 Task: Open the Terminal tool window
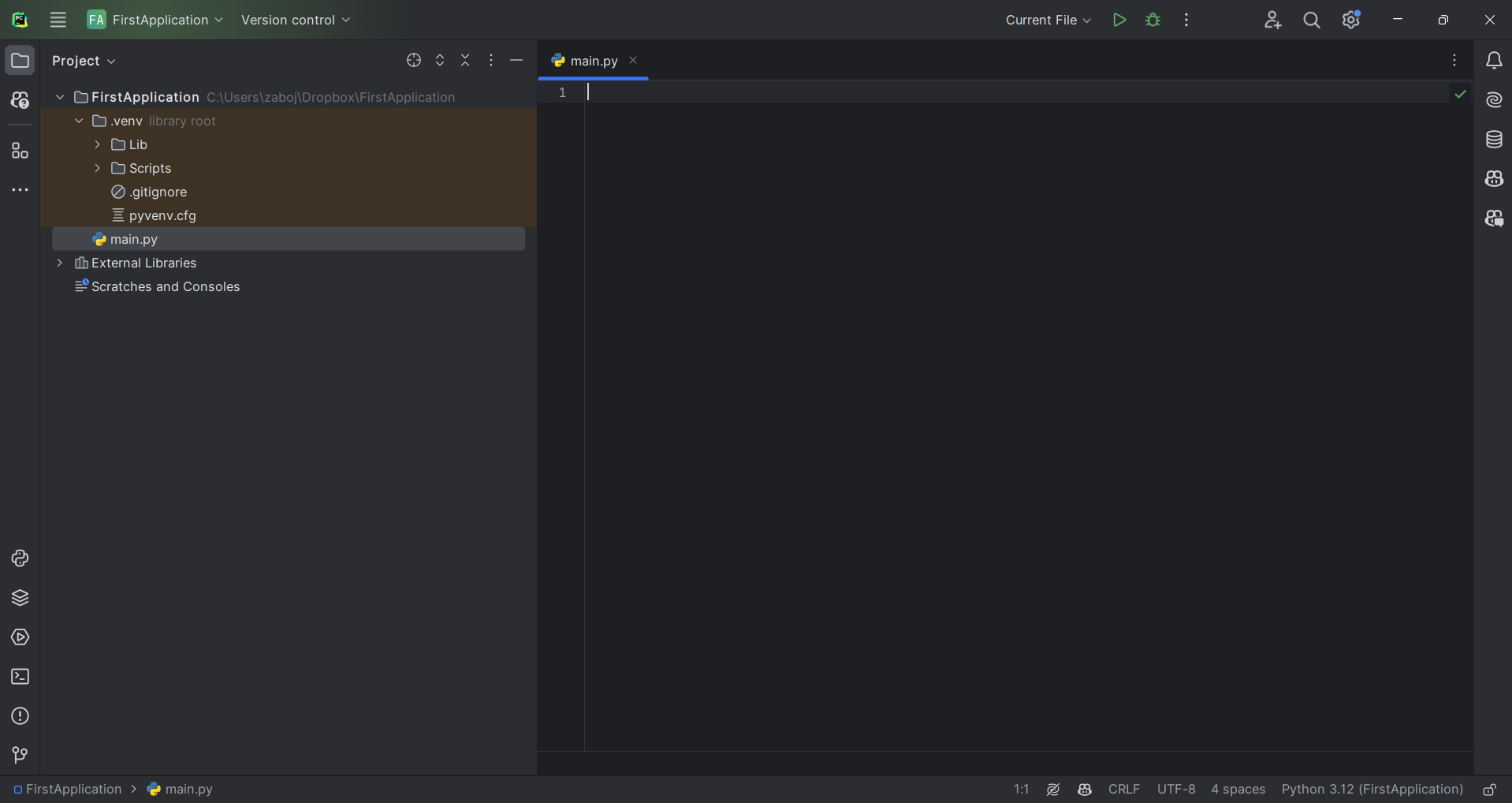tap(20, 677)
